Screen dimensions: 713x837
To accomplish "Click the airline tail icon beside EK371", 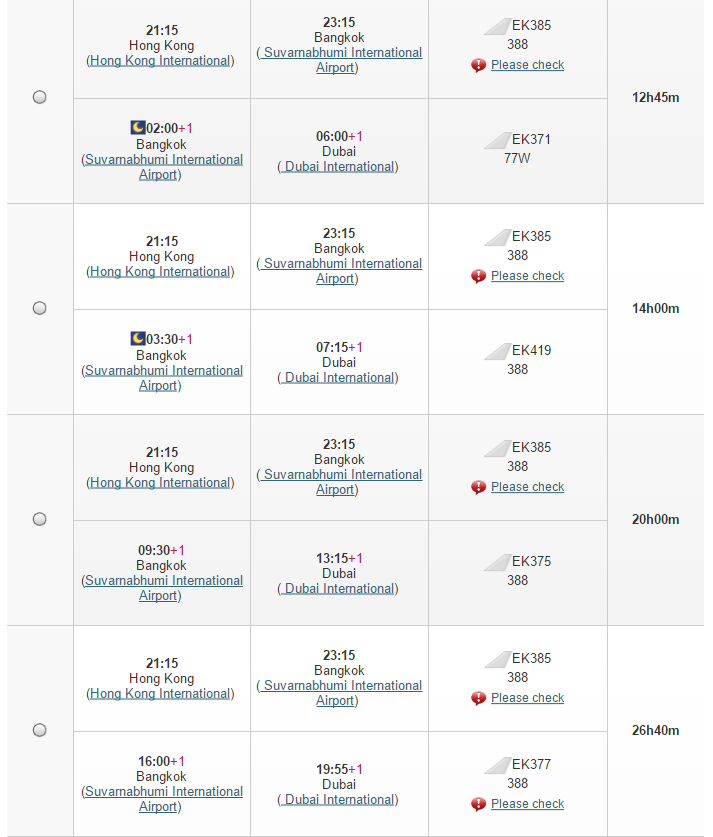I will point(497,140).
